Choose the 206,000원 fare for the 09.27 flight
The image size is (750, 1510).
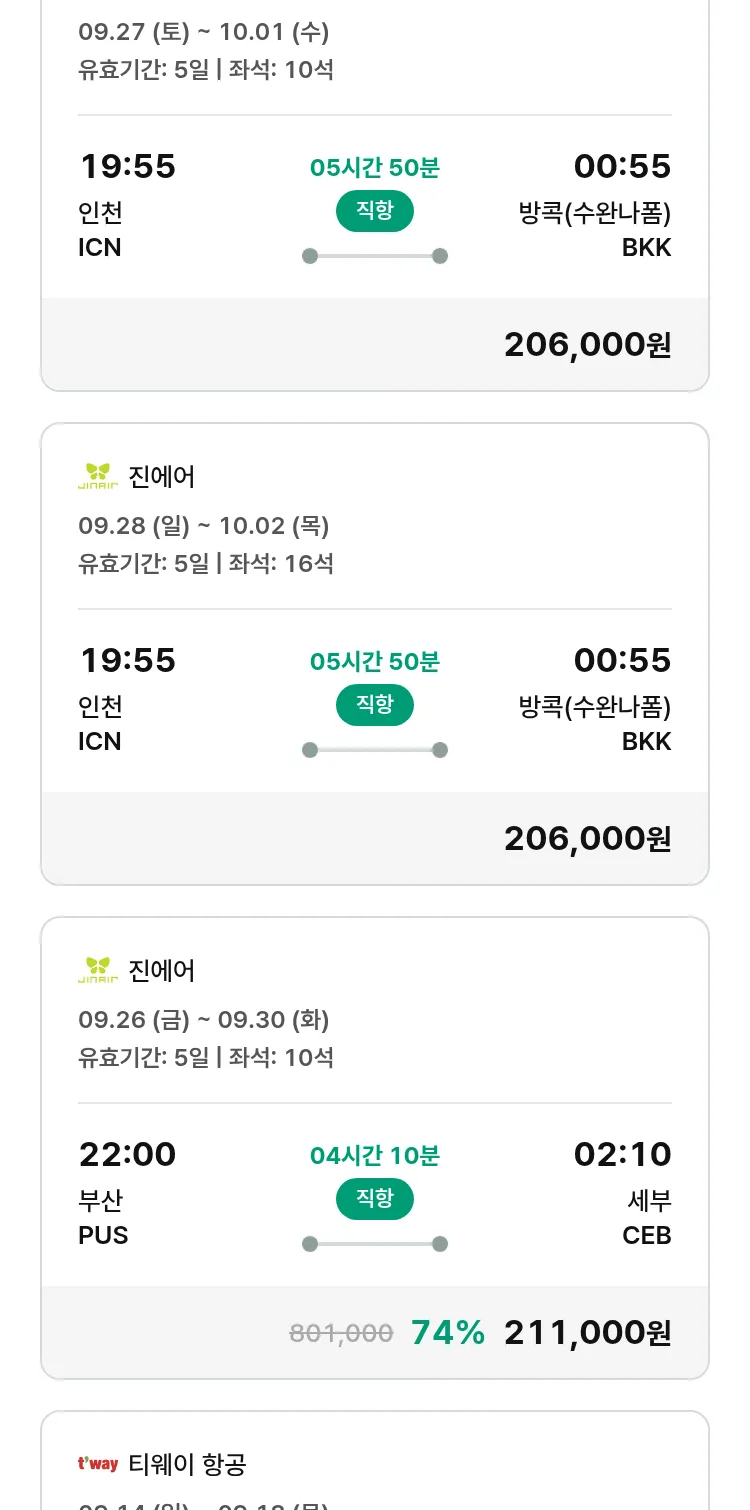tap(587, 344)
